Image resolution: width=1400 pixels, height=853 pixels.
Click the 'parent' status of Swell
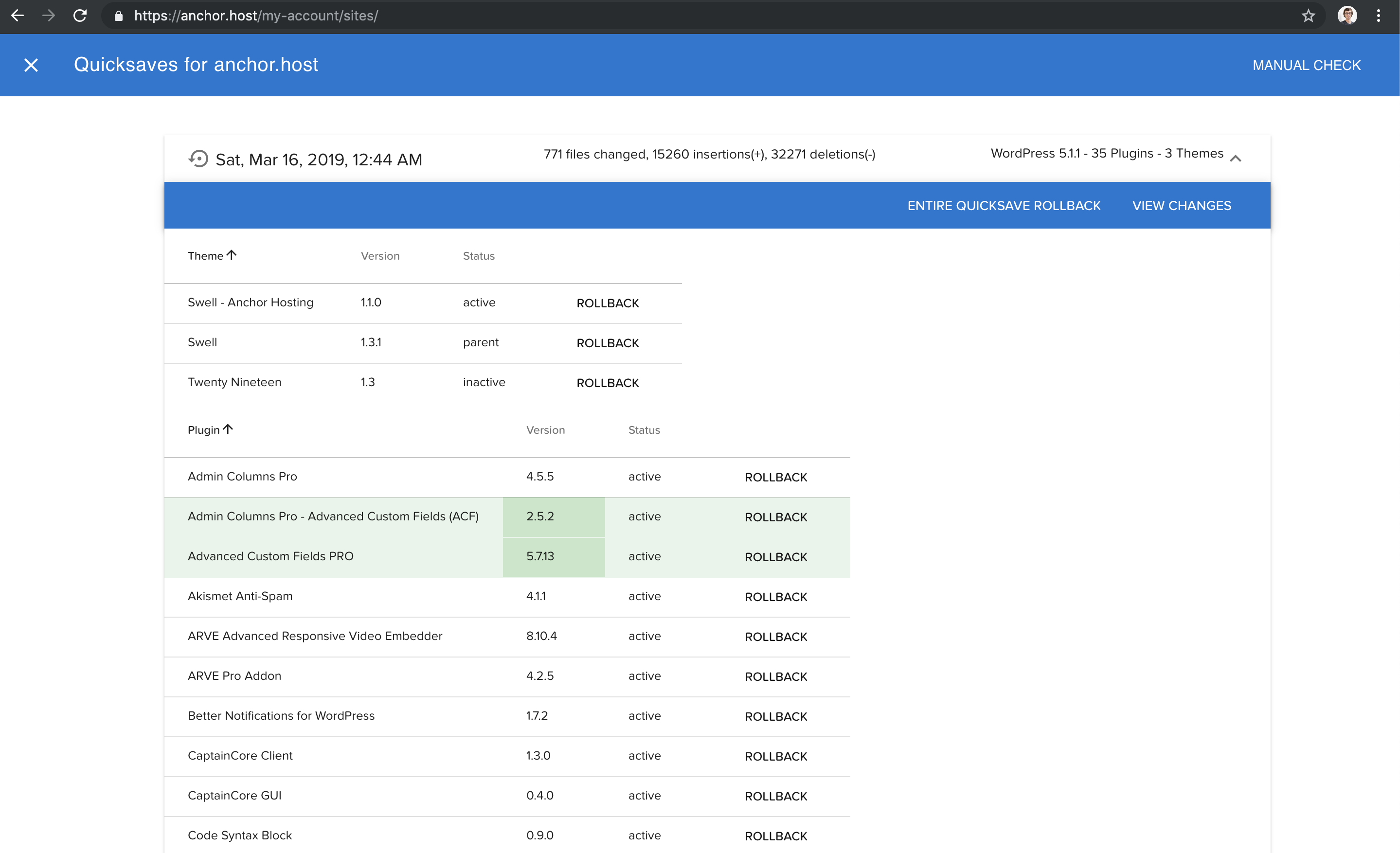click(x=481, y=342)
